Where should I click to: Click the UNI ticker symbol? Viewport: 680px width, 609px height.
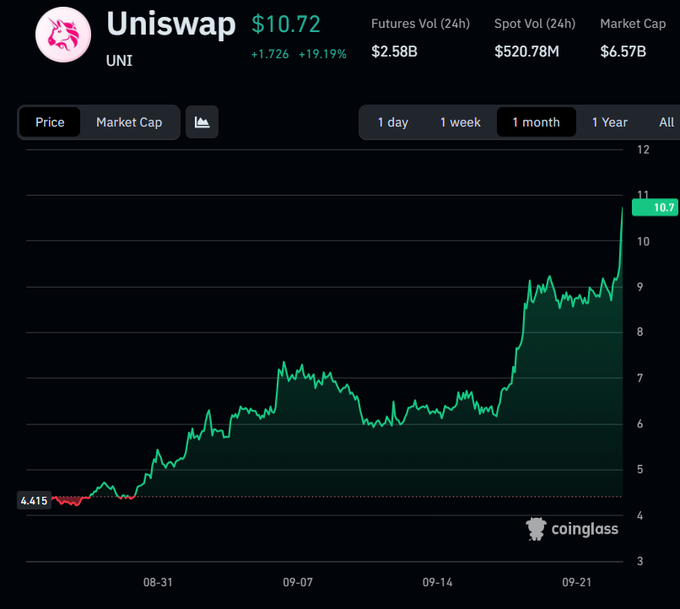(119, 61)
